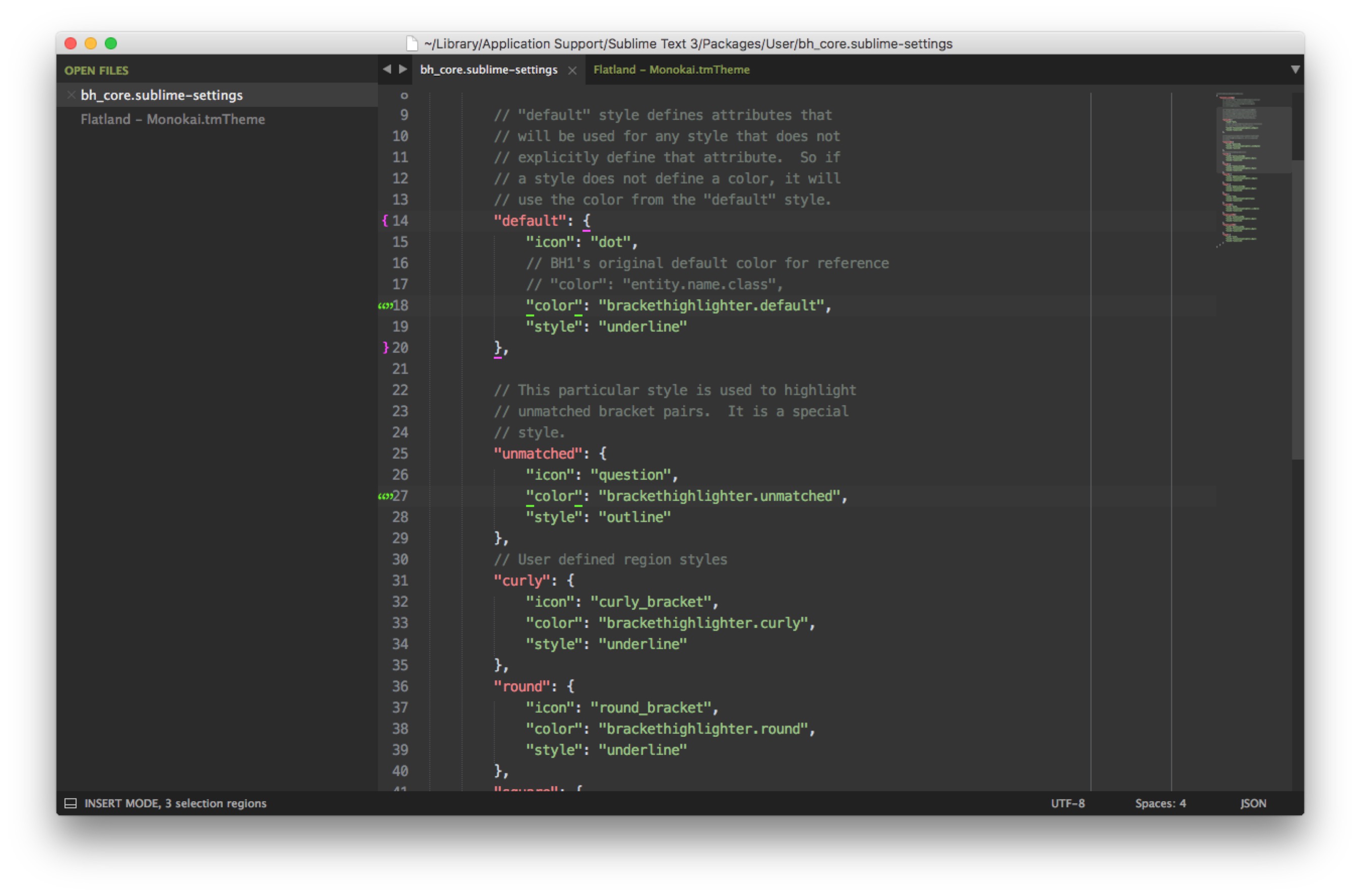Click the "underline" value on line 34
The image size is (1361, 896).
click(x=642, y=644)
